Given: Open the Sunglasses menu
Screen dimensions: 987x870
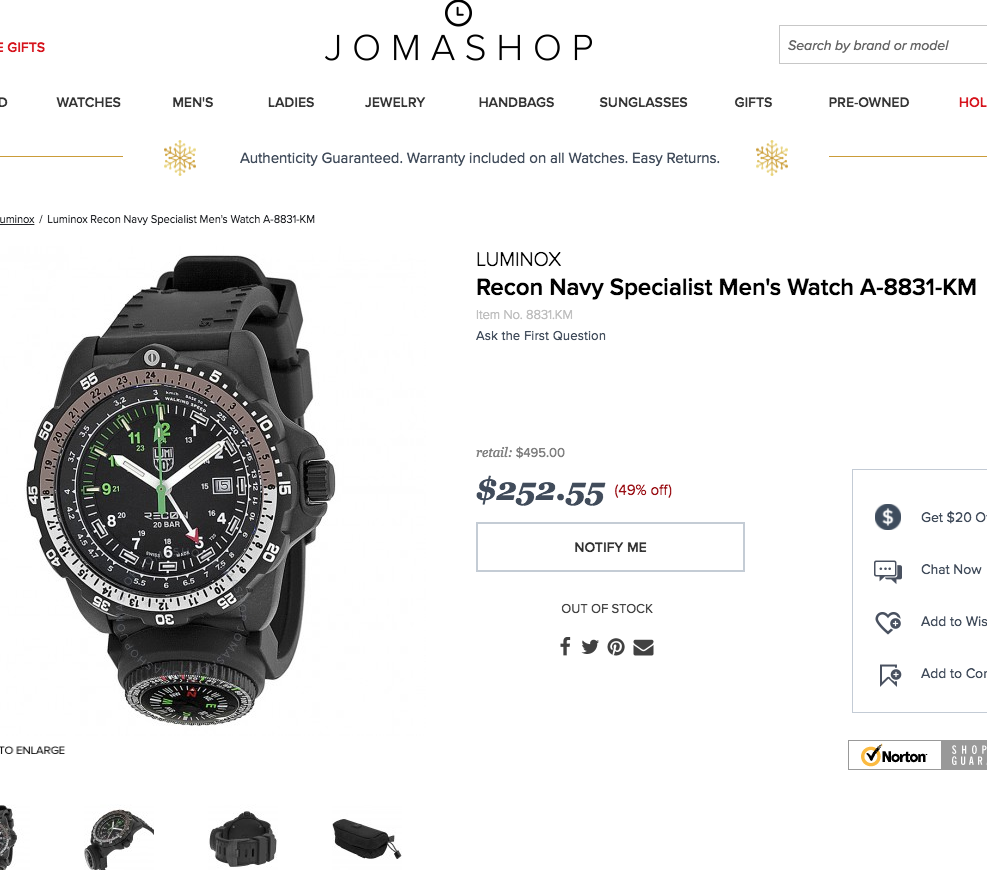Looking at the screenshot, I should point(643,102).
